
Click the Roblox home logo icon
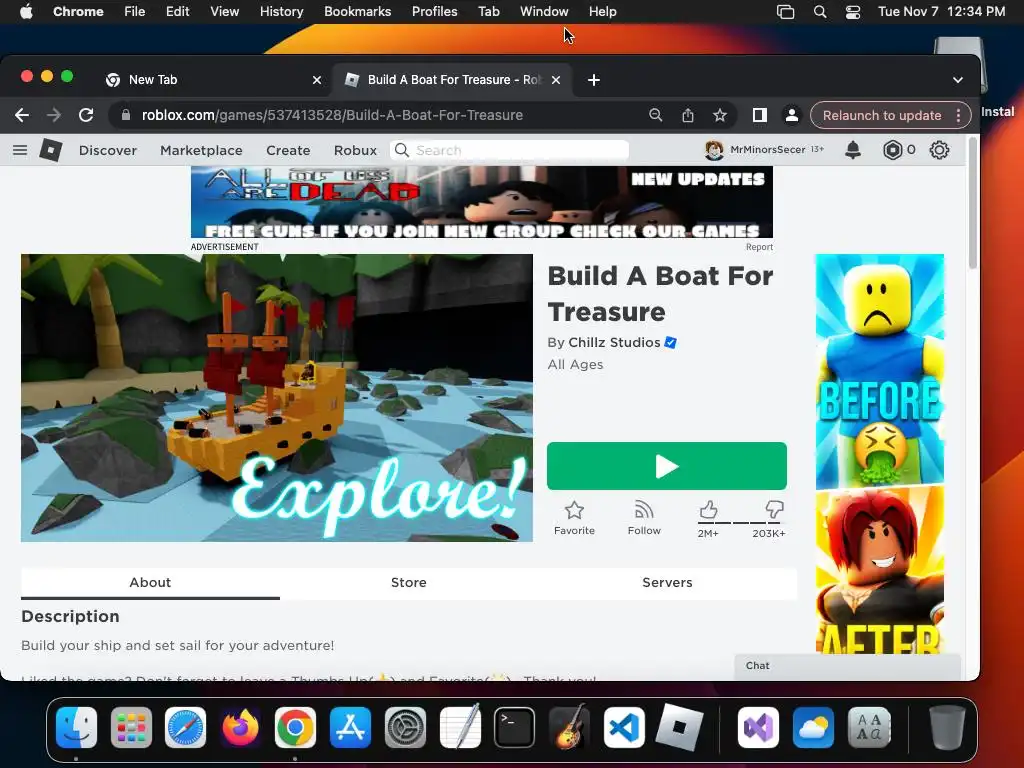(50, 150)
